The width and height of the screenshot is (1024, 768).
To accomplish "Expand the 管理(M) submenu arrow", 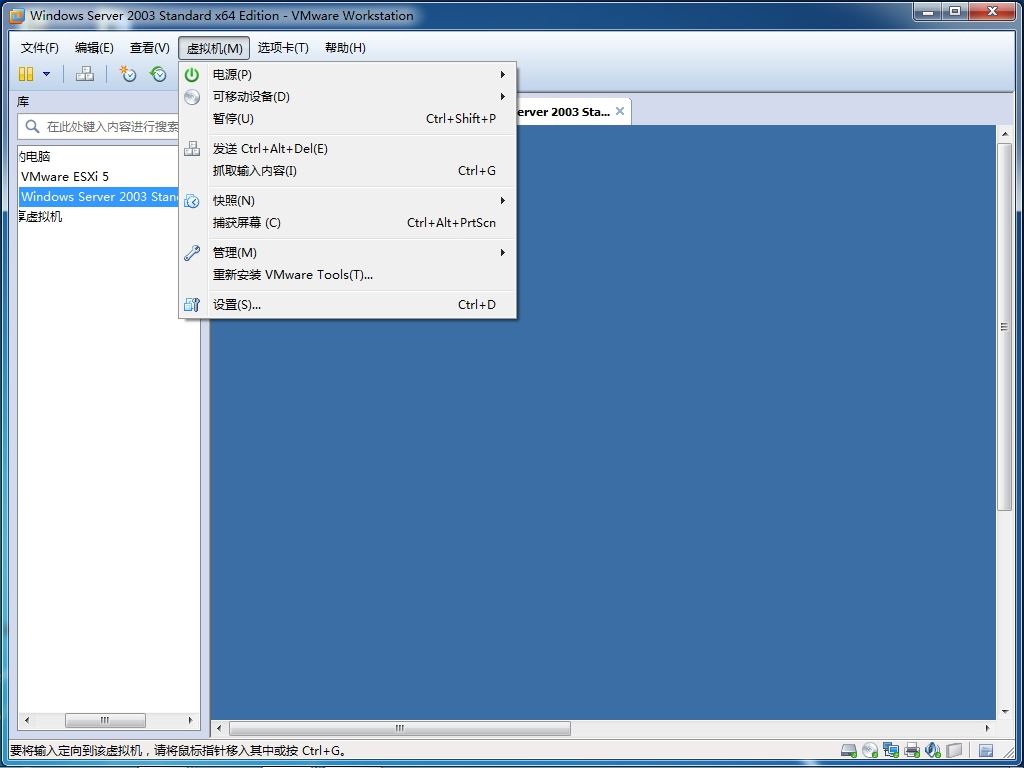I will pos(503,253).
